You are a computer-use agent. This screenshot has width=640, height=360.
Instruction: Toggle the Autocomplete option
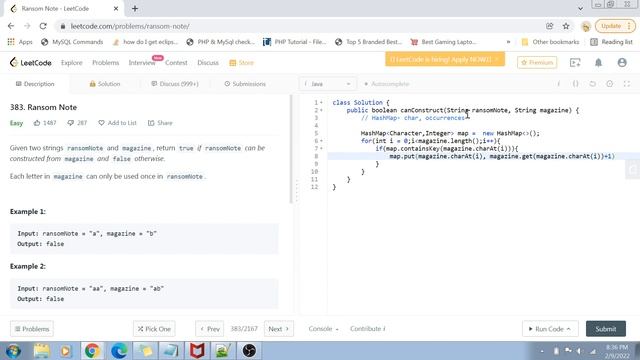[386, 84]
